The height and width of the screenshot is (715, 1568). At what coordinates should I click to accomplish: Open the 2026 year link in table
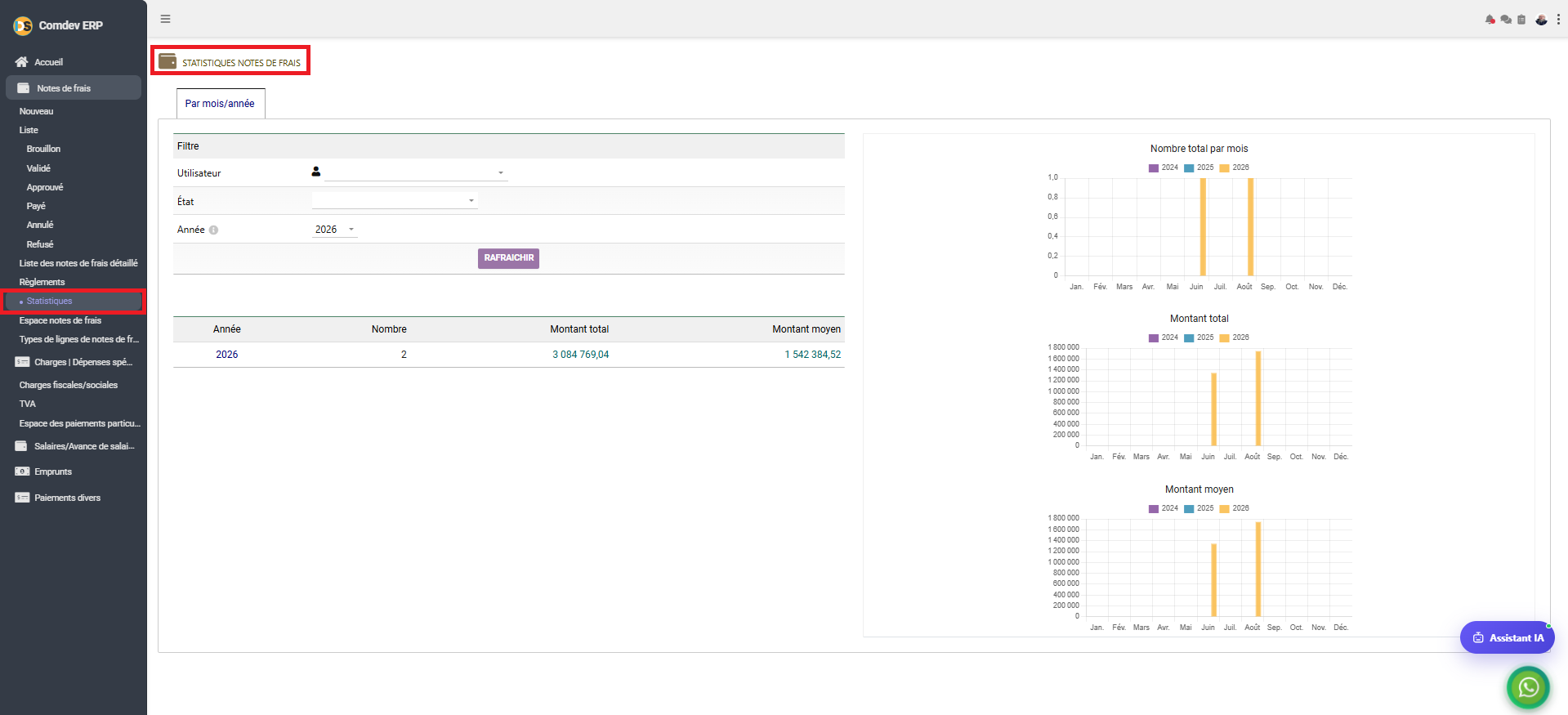(x=227, y=355)
